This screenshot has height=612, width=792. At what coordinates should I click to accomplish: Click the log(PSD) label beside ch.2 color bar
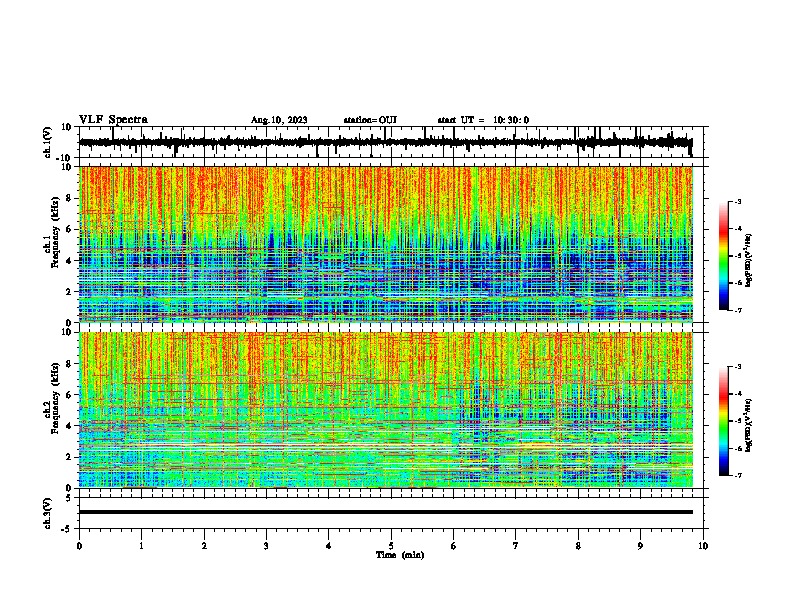pyautogui.click(x=748, y=425)
